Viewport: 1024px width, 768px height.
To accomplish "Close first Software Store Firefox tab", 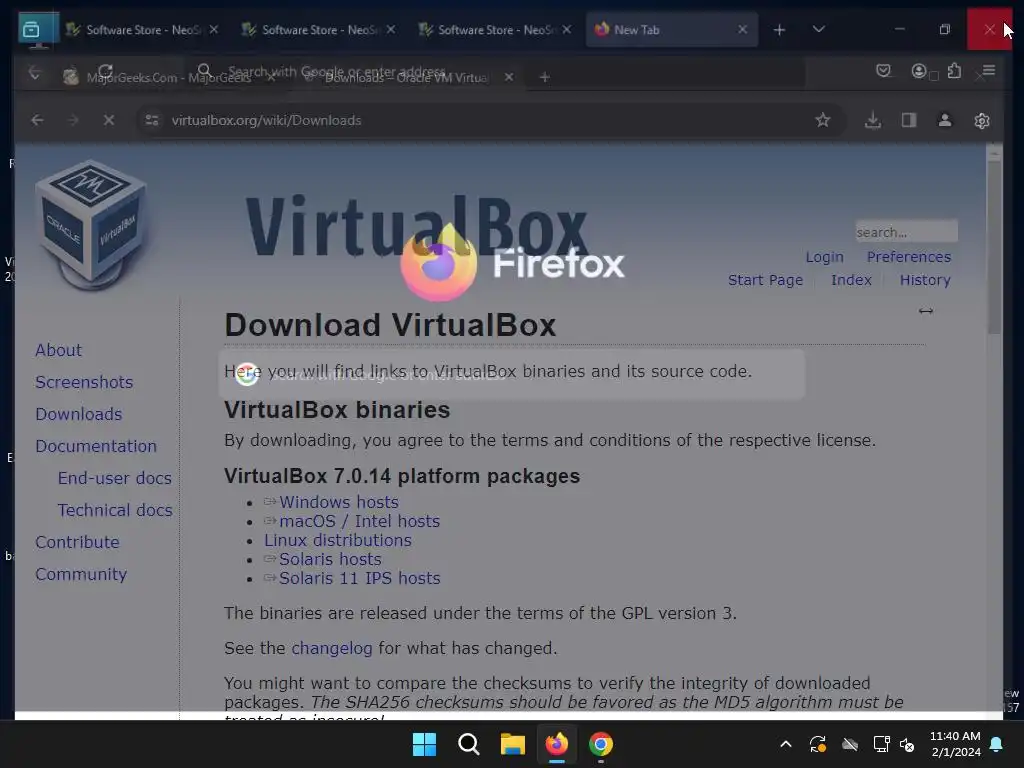I will [214, 29].
